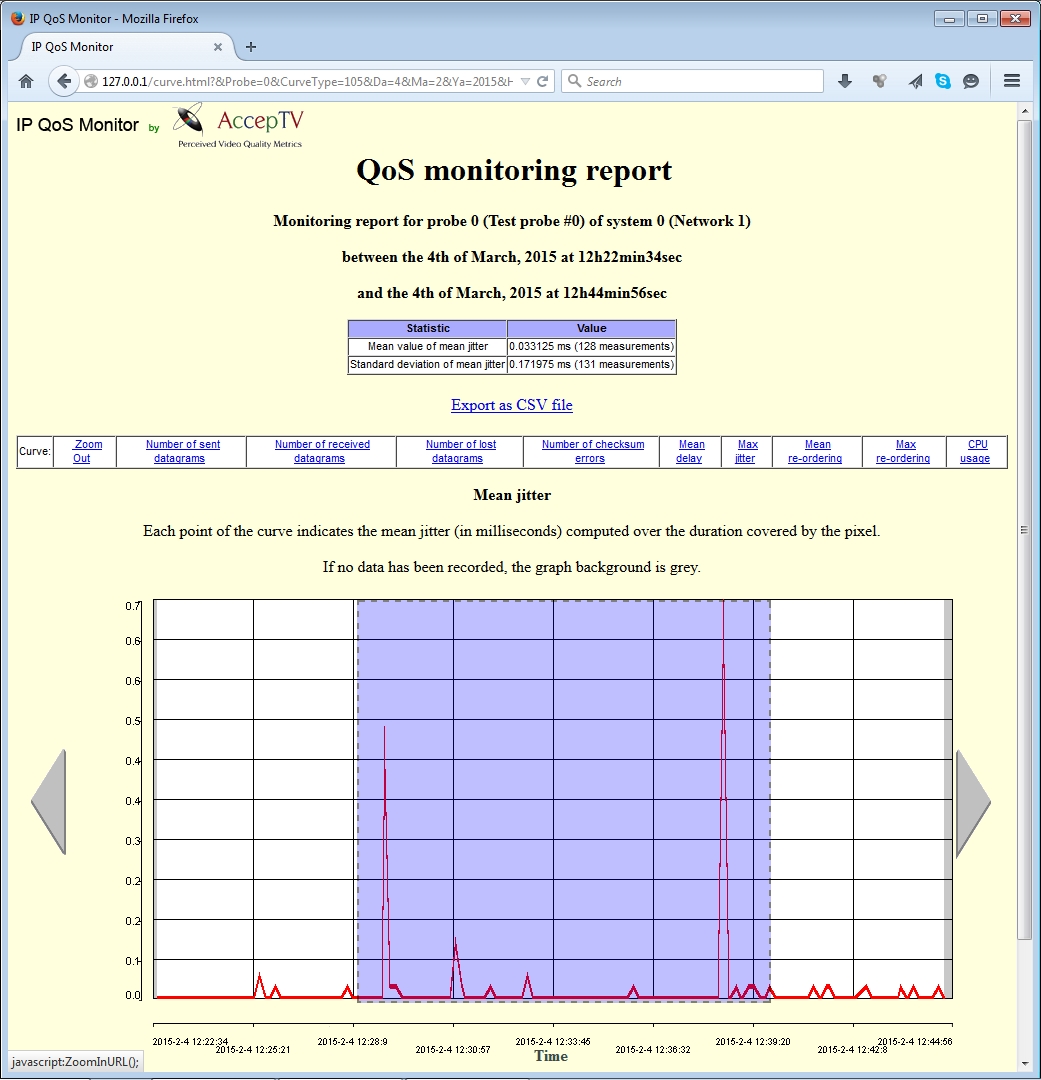Switch to the CPU usage curve
Image resolution: width=1041 pixels, height=1080 pixels.
pyautogui.click(x=976, y=452)
